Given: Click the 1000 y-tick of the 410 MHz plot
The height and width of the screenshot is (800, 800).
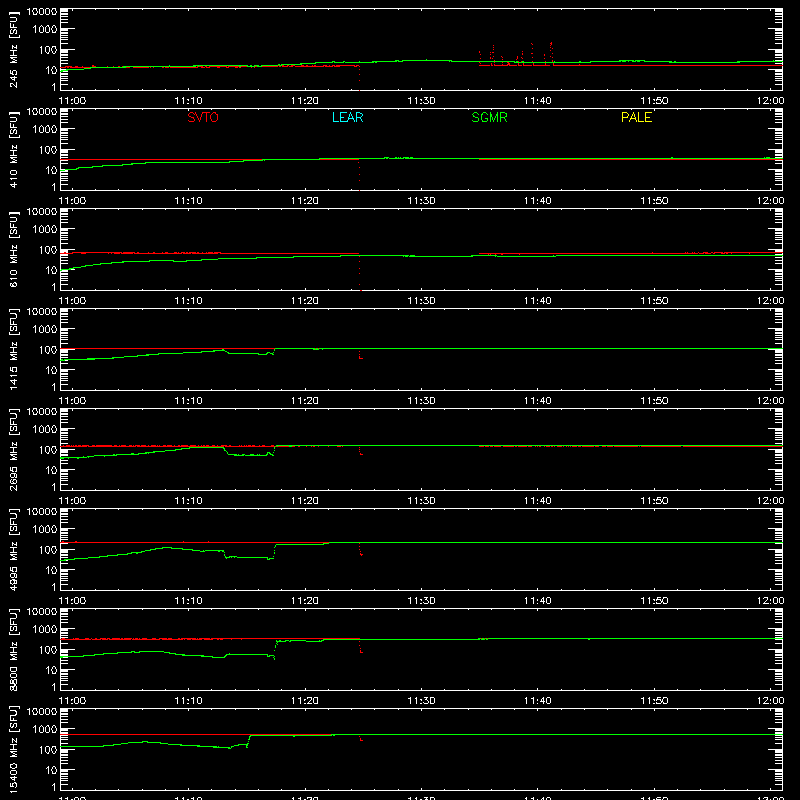Looking at the screenshot, I should pos(45,129).
